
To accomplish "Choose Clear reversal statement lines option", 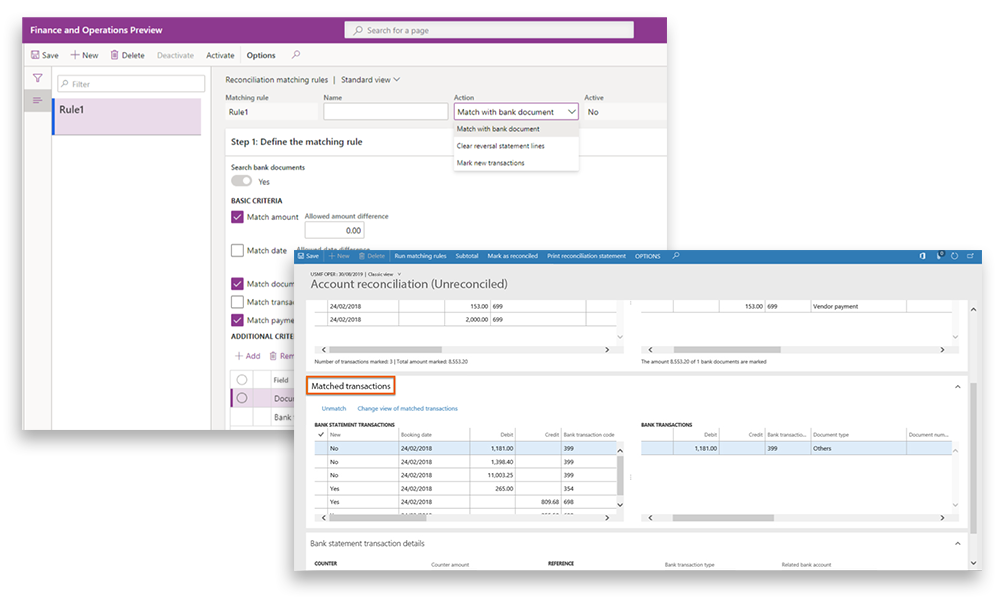I will click(516, 146).
